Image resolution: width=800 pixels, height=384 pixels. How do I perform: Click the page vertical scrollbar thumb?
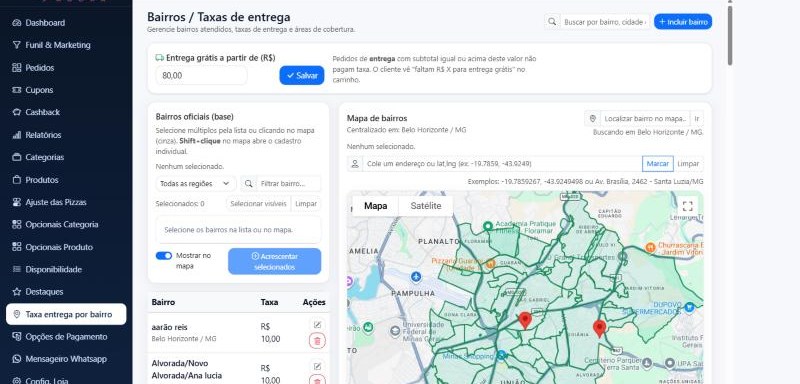730,35
